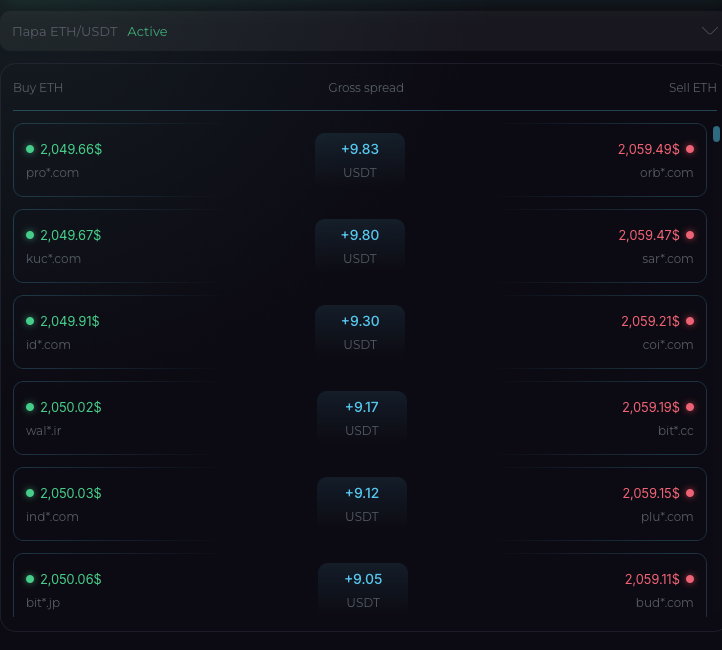
Task: Click the Buy ETH column header
Action: click(38, 87)
